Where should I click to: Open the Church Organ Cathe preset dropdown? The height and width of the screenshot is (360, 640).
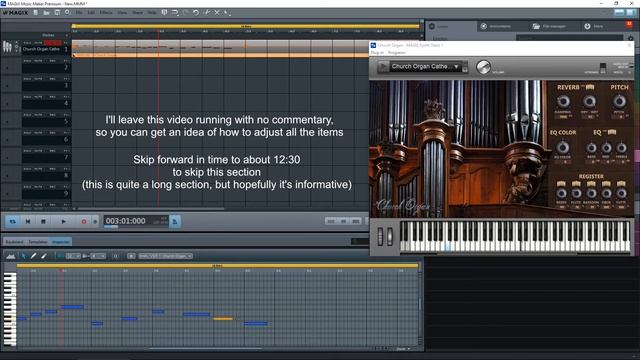(425, 66)
